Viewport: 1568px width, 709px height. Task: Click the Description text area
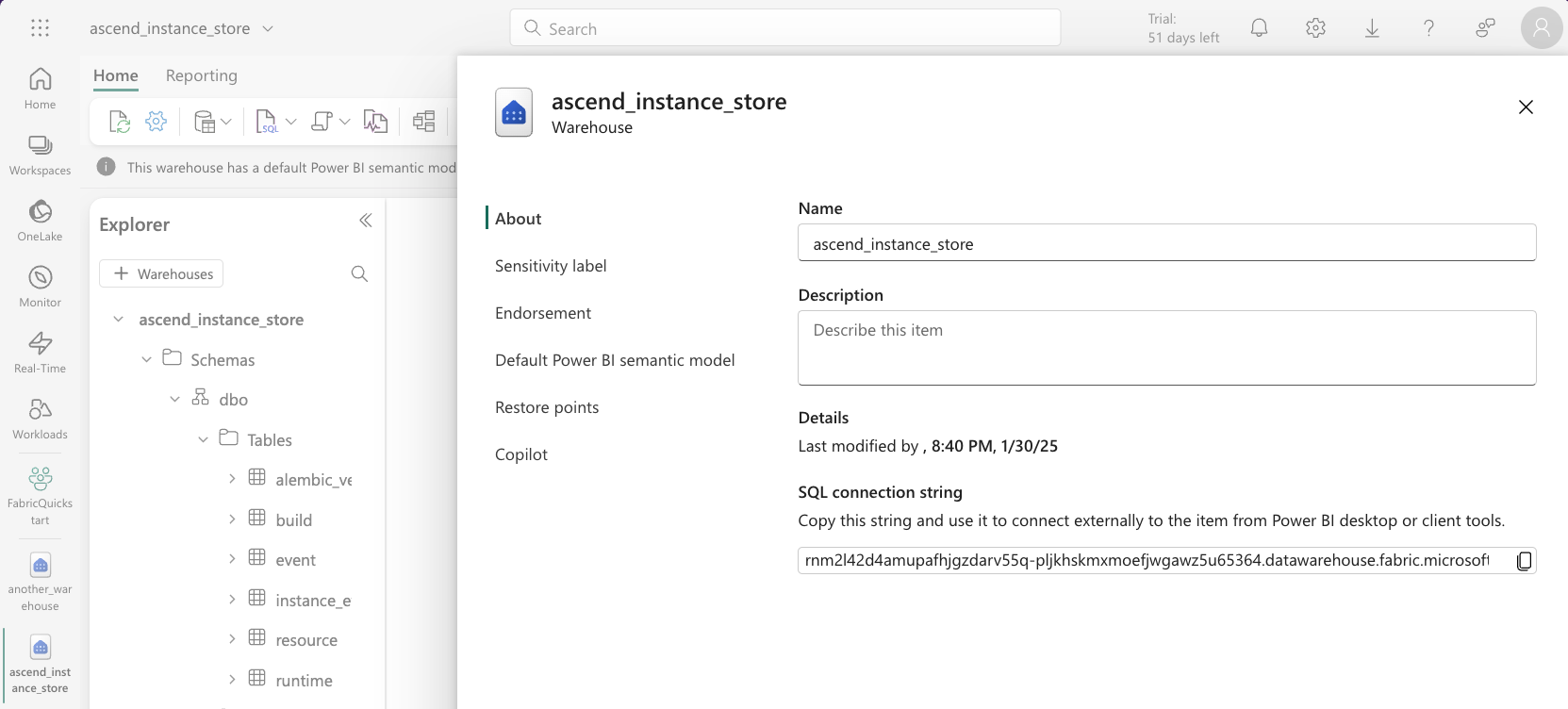click(1167, 348)
